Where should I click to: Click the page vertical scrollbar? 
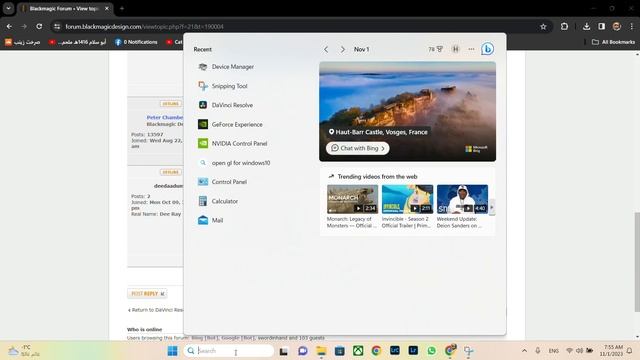point(637,262)
